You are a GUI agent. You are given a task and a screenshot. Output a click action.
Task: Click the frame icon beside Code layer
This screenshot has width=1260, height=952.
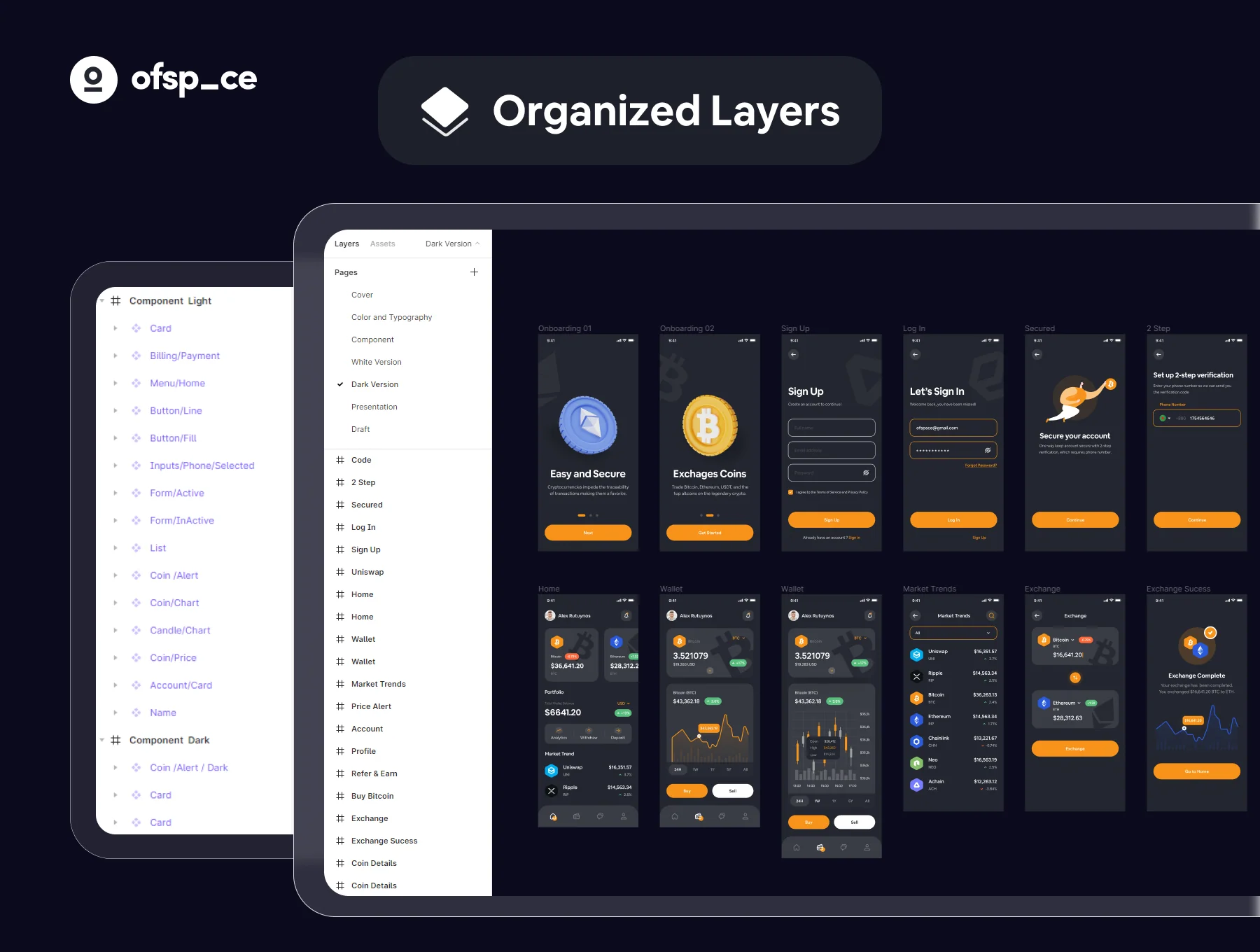click(x=340, y=460)
